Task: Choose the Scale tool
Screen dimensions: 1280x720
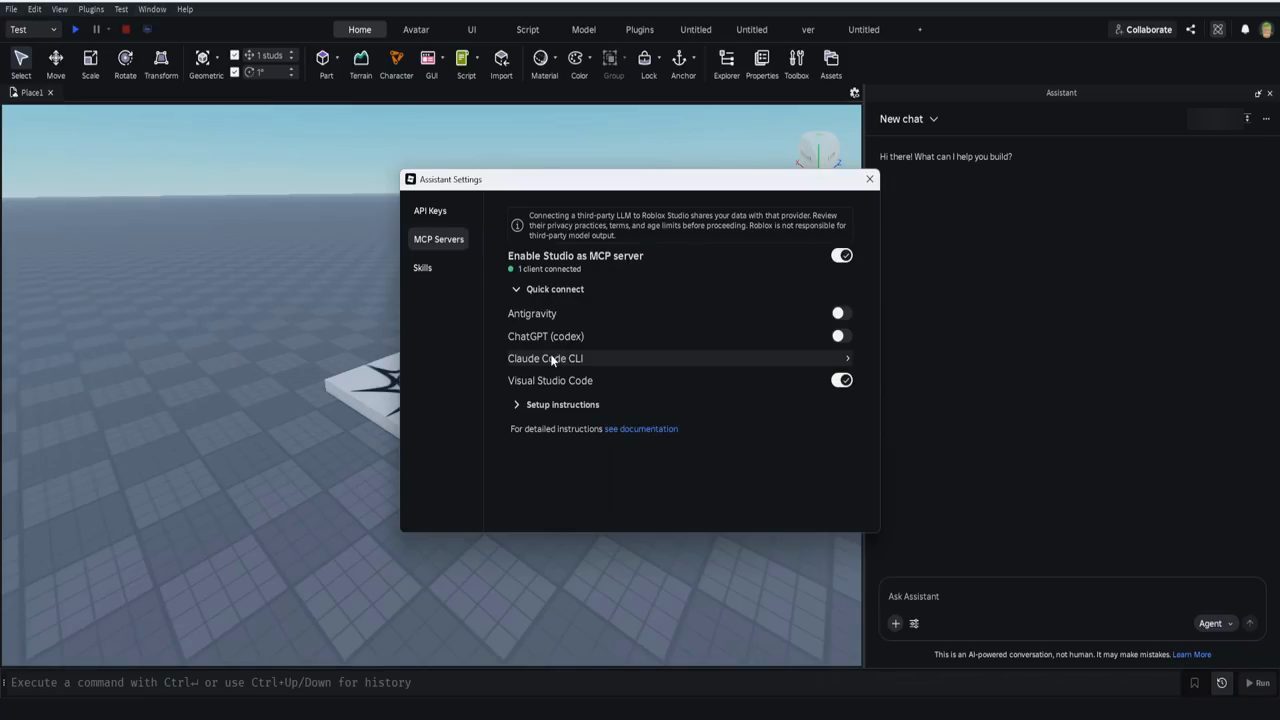Action: coord(90,64)
